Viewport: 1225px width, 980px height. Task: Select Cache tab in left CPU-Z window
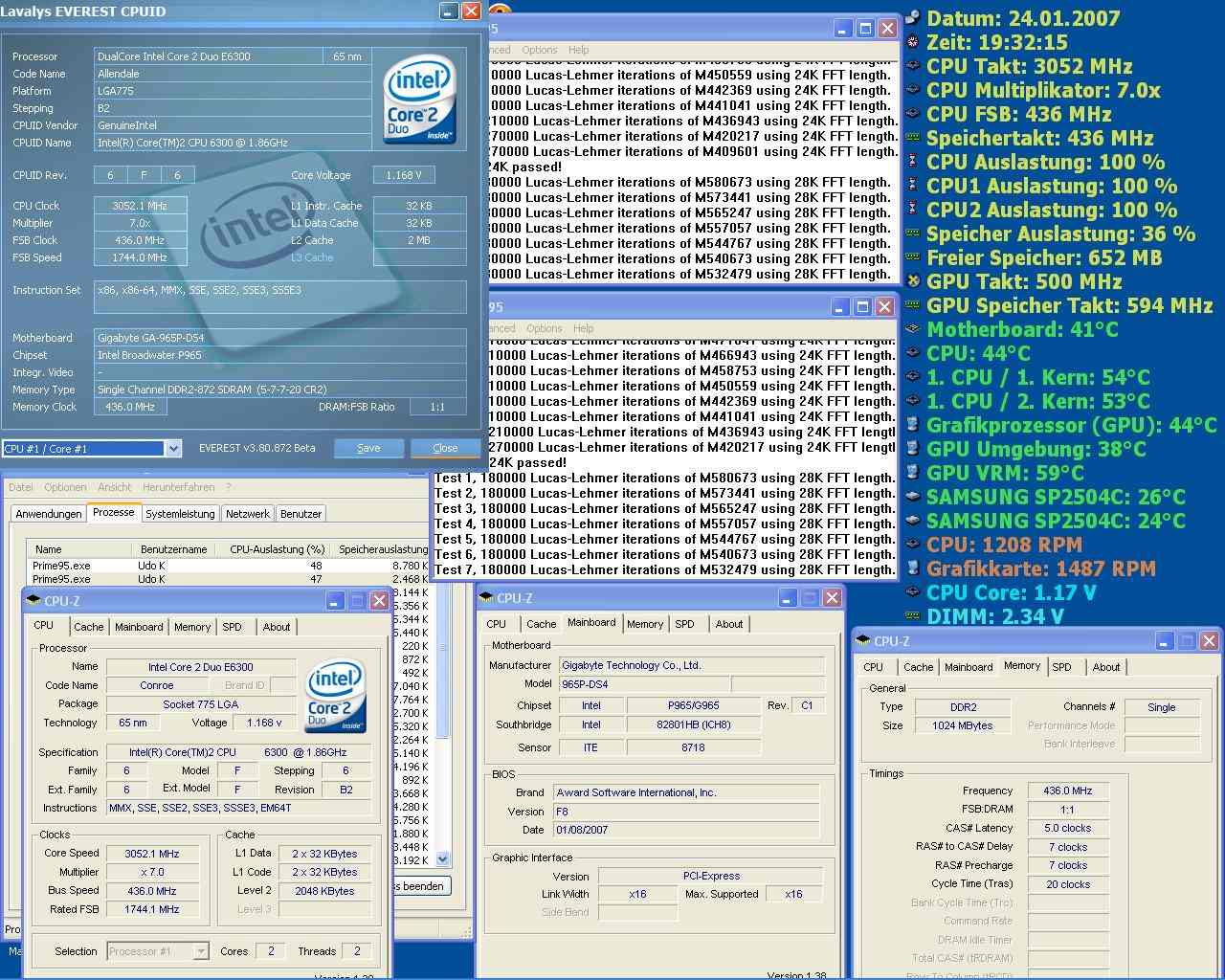point(89,627)
